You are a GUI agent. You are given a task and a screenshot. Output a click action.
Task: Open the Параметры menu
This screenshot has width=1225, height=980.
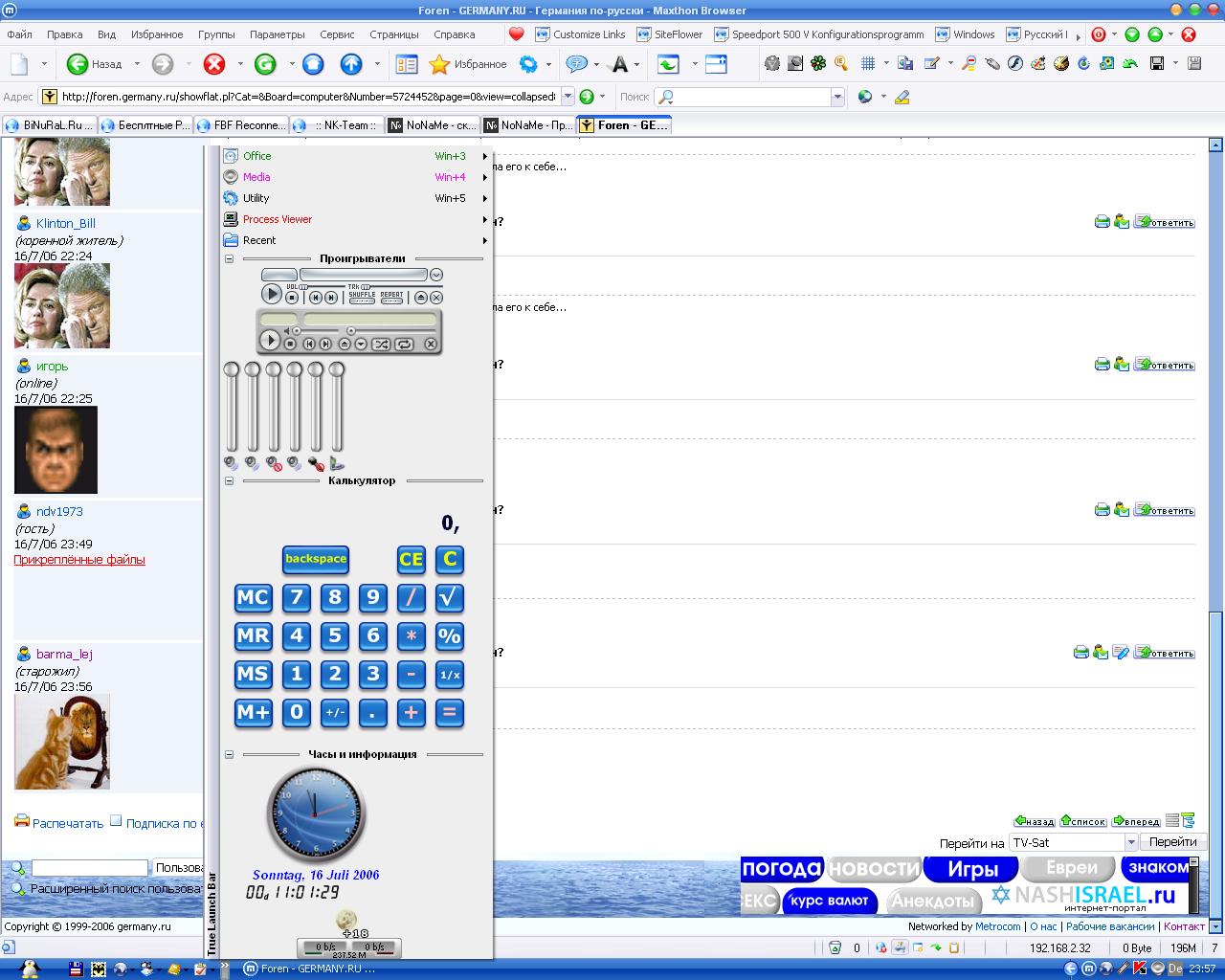[x=278, y=34]
